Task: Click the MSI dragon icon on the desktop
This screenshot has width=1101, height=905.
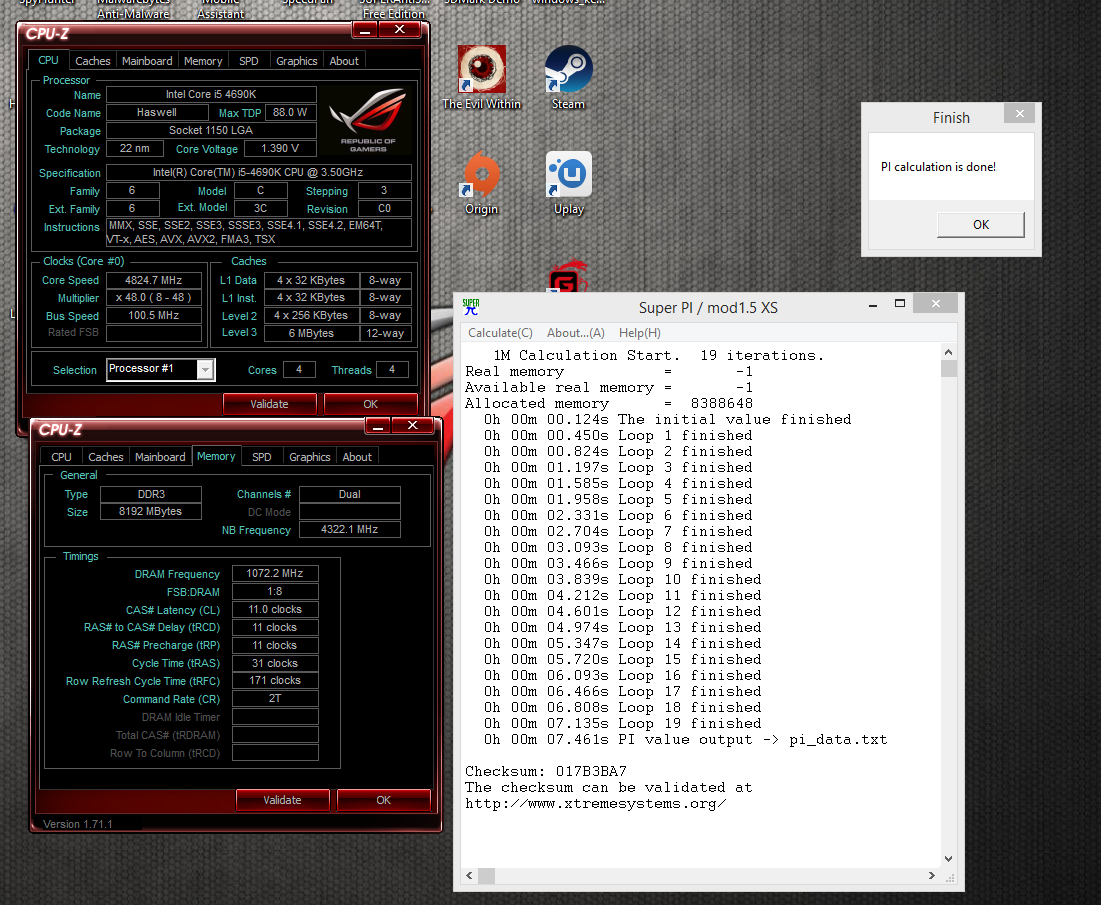Action: click(x=567, y=275)
